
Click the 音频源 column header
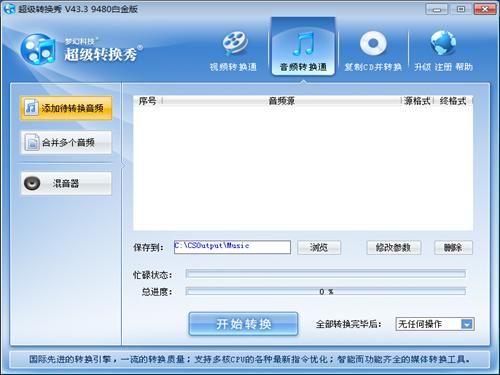[x=282, y=101]
